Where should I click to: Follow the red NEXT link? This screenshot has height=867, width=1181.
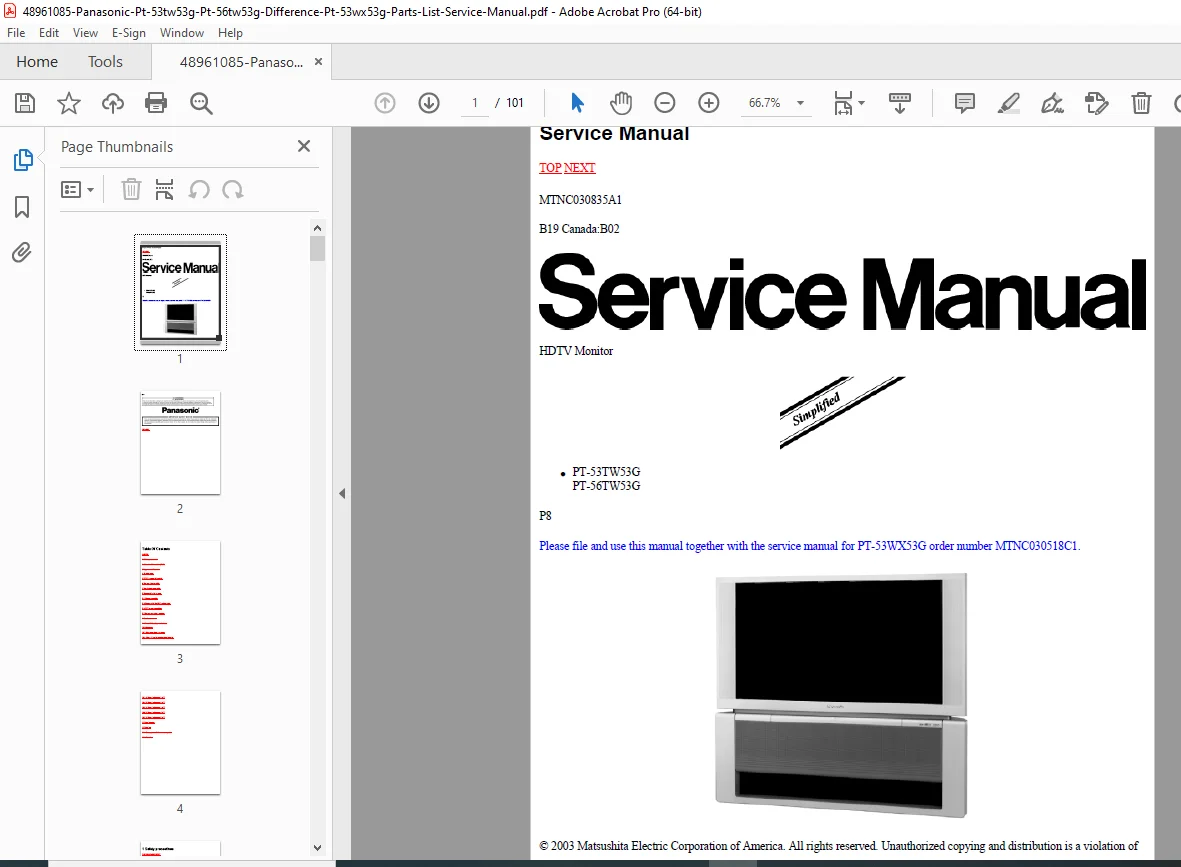(x=579, y=168)
